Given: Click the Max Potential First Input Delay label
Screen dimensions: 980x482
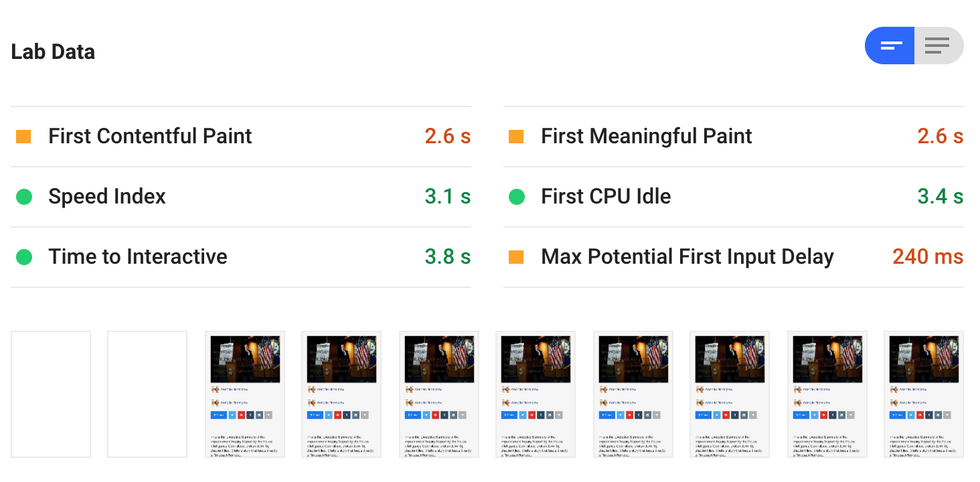Looking at the screenshot, I should click(687, 257).
